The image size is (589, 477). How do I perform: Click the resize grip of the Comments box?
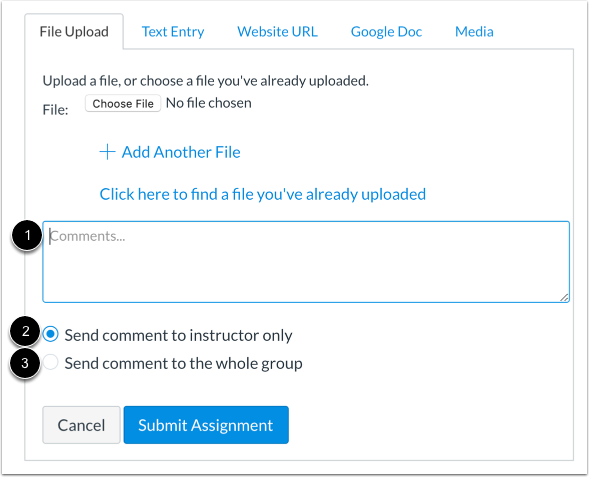[564, 297]
